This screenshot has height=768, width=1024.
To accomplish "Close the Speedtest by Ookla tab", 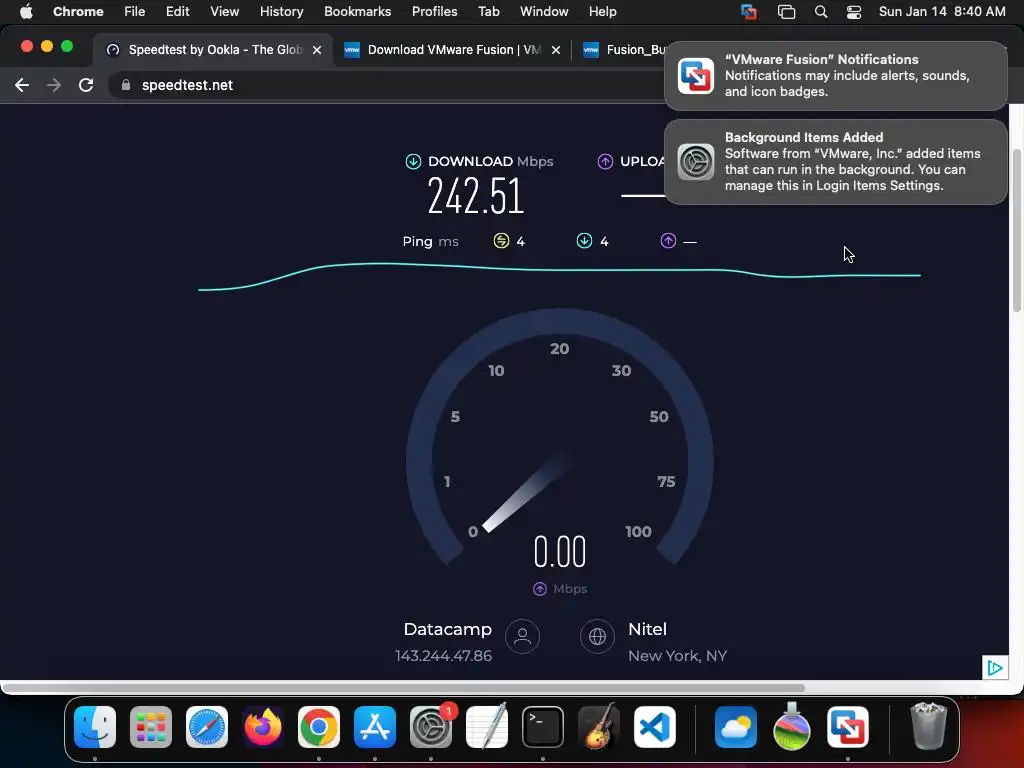I will 317,50.
